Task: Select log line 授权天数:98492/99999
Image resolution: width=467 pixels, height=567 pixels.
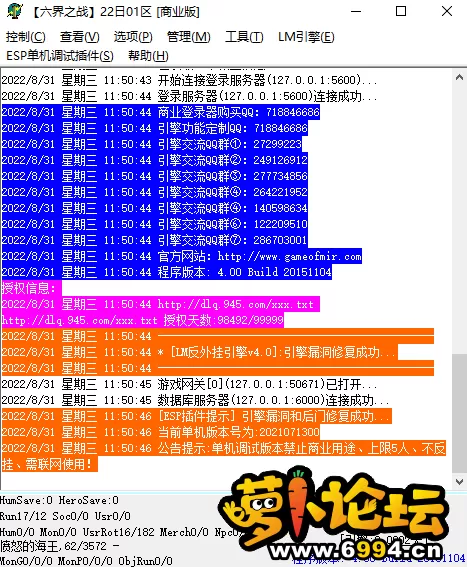Action: (x=143, y=320)
